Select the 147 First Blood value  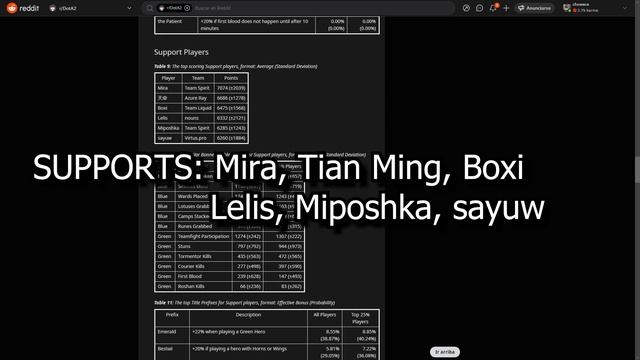coord(284,276)
